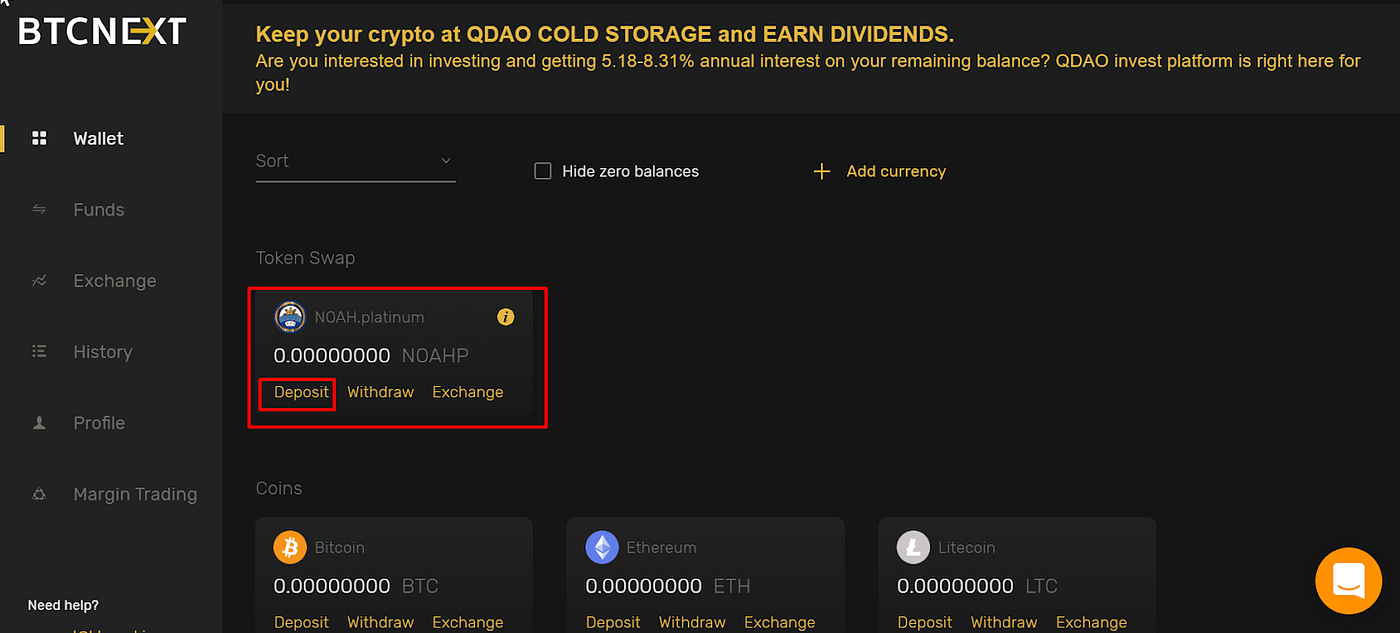Open Margin Trading via its sidebar icon
Viewport: 1400px width, 633px height.
click(38, 493)
